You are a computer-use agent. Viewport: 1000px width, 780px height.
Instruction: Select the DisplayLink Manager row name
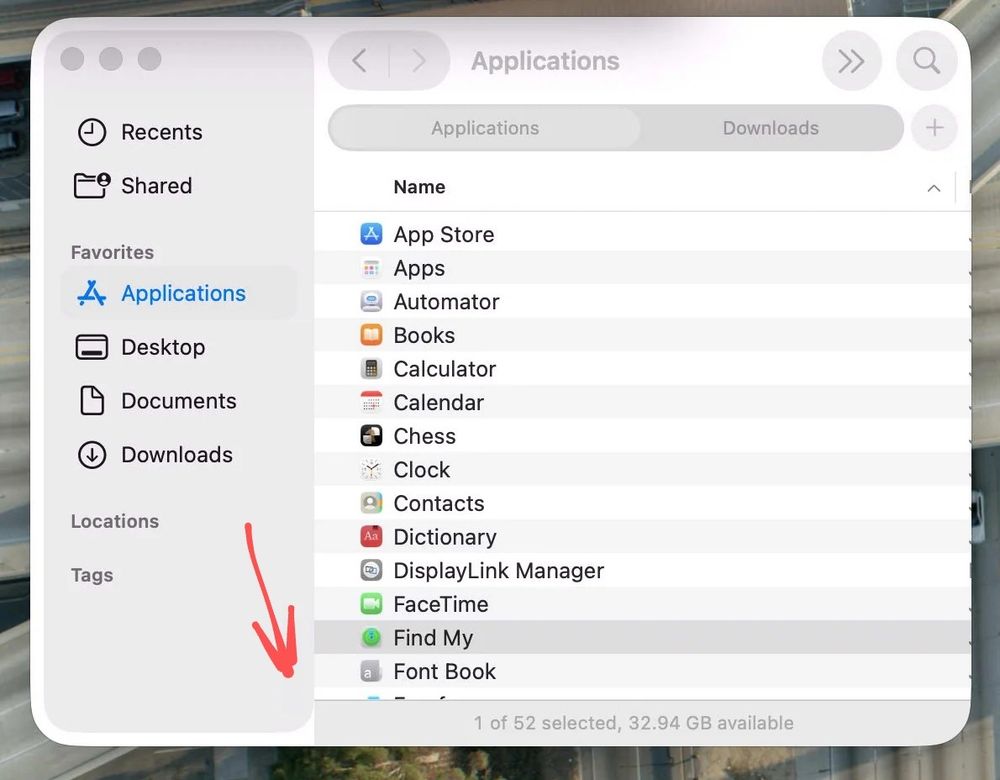point(498,570)
